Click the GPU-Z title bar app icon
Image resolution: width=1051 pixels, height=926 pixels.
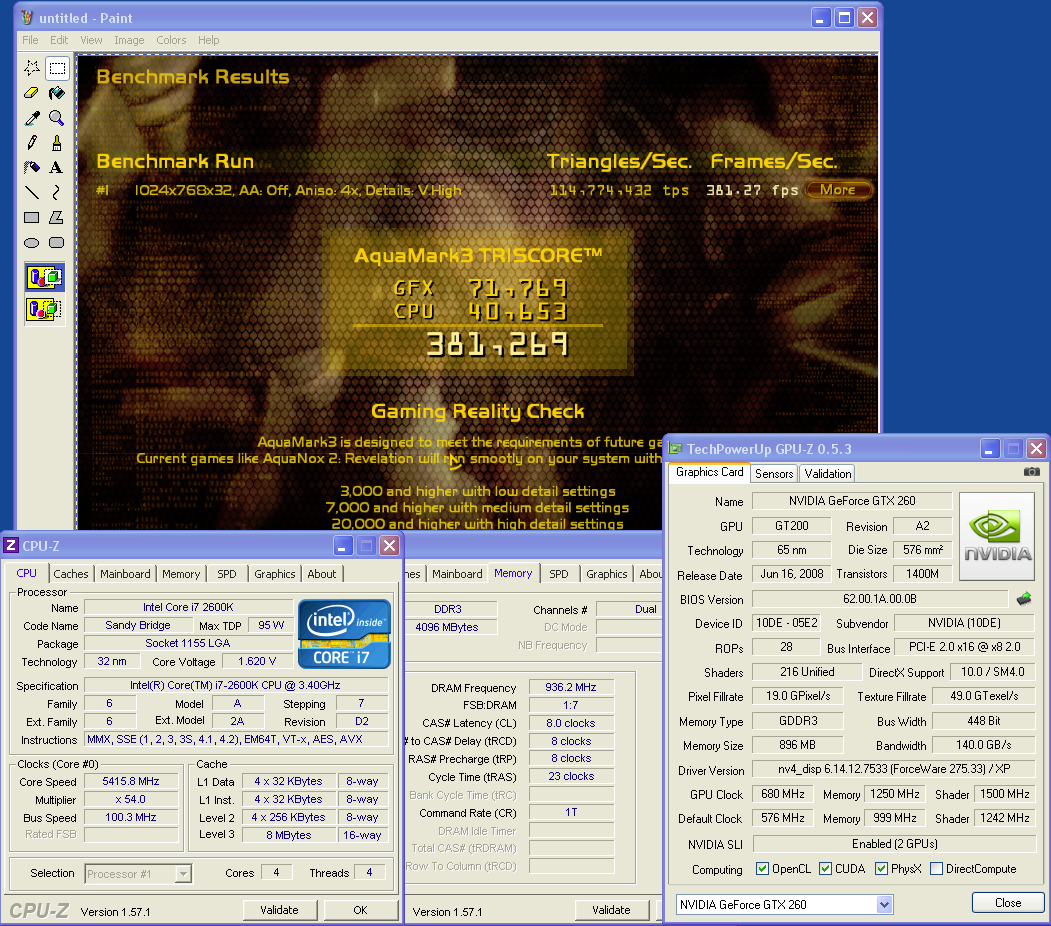click(676, 448)
